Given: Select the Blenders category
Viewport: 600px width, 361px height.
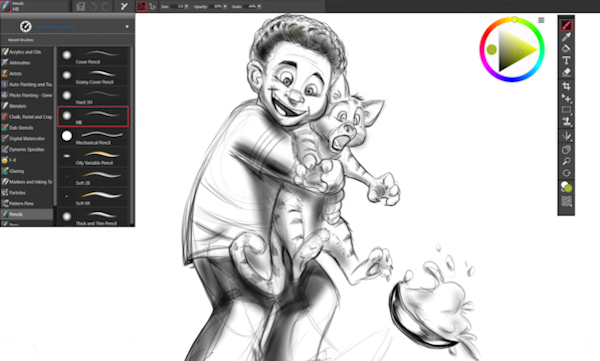Looking at the screenshot, I should point(27,106).
